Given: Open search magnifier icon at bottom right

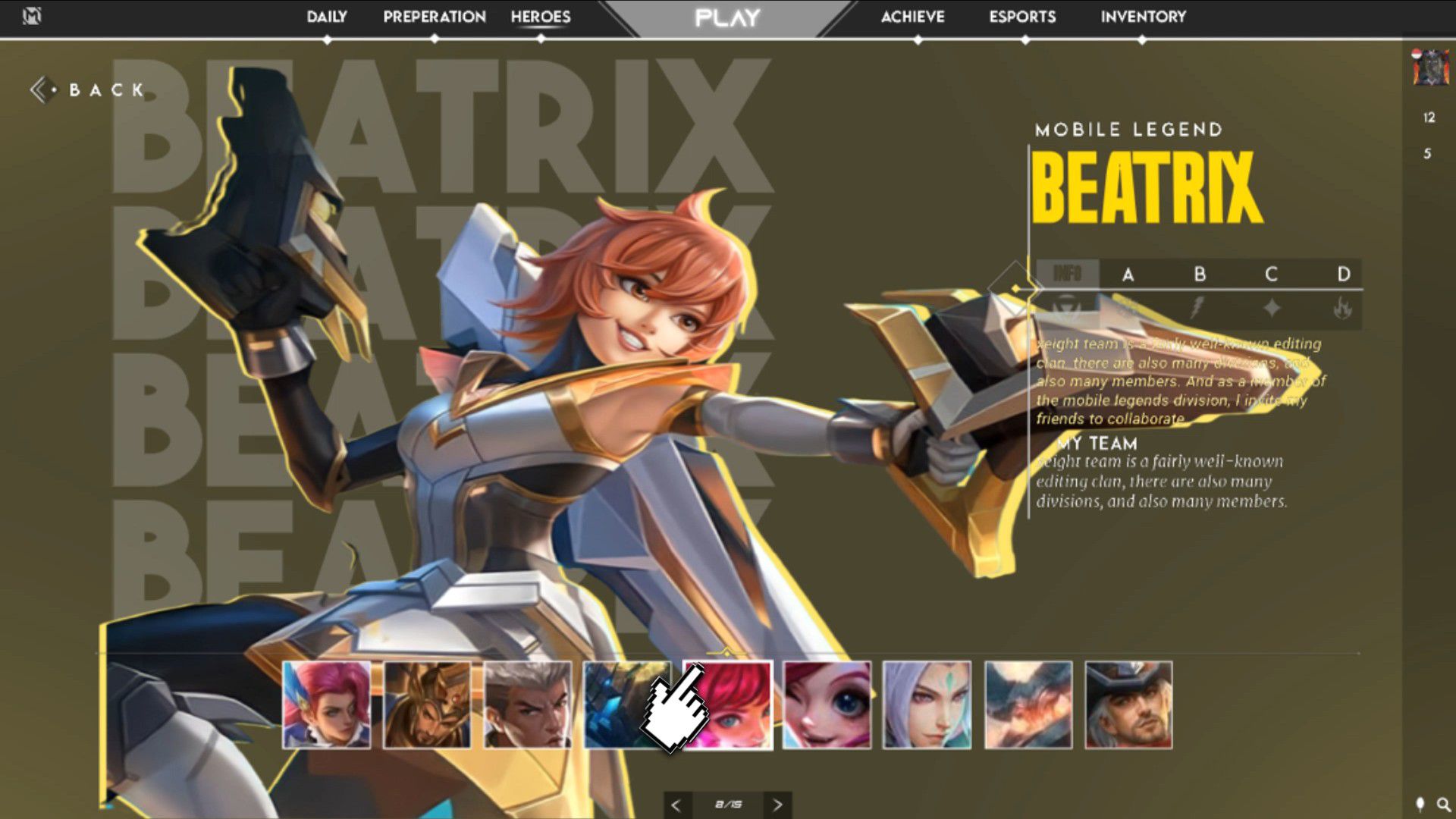Looking at the screenshot, I should [1443, 804].
